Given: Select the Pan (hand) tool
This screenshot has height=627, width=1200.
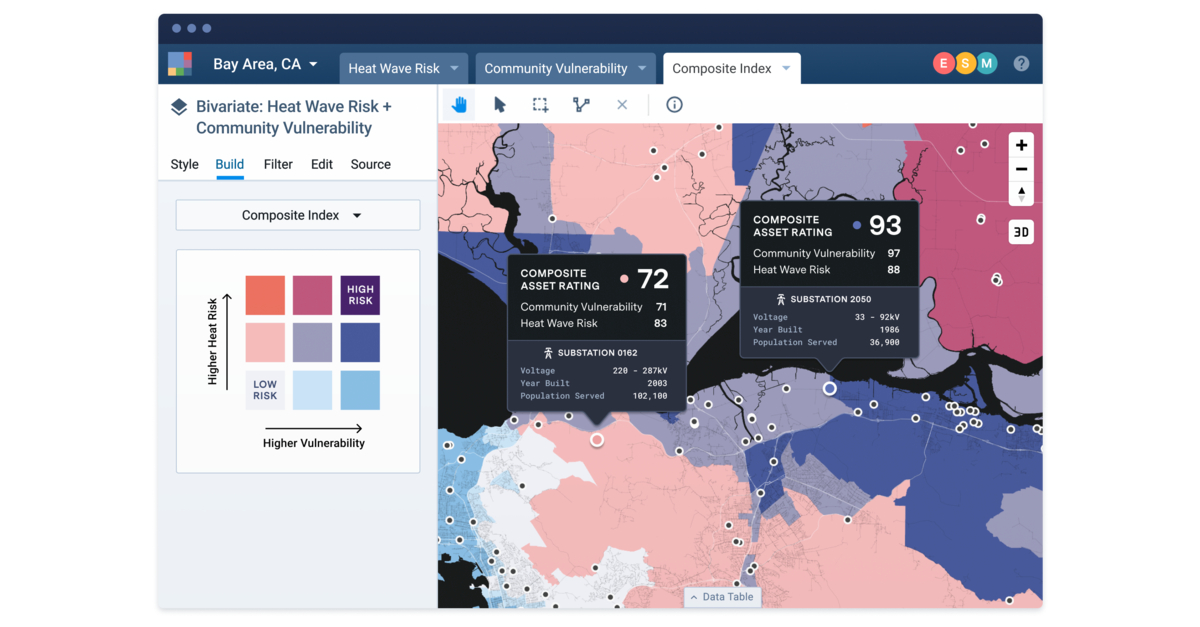Looking at the screenshot, I should [458, 104].
